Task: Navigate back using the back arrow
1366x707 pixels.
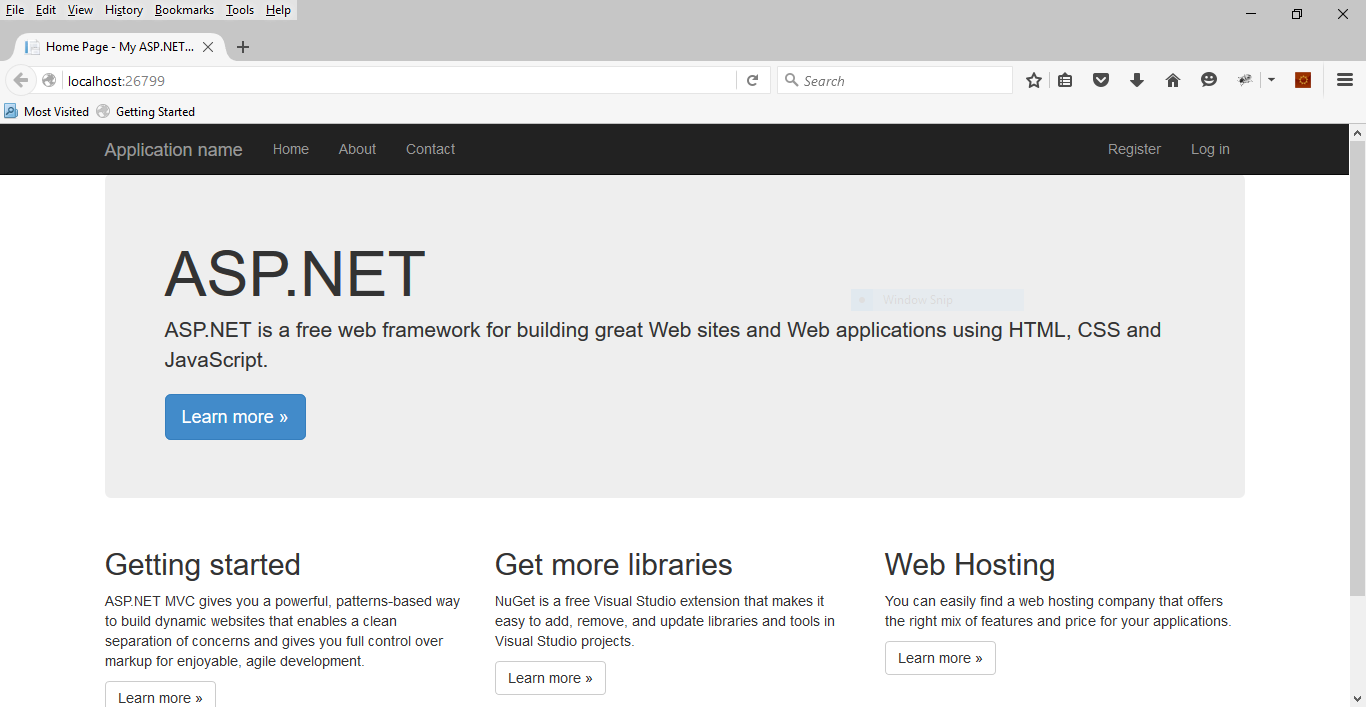Action: [20, 80]
